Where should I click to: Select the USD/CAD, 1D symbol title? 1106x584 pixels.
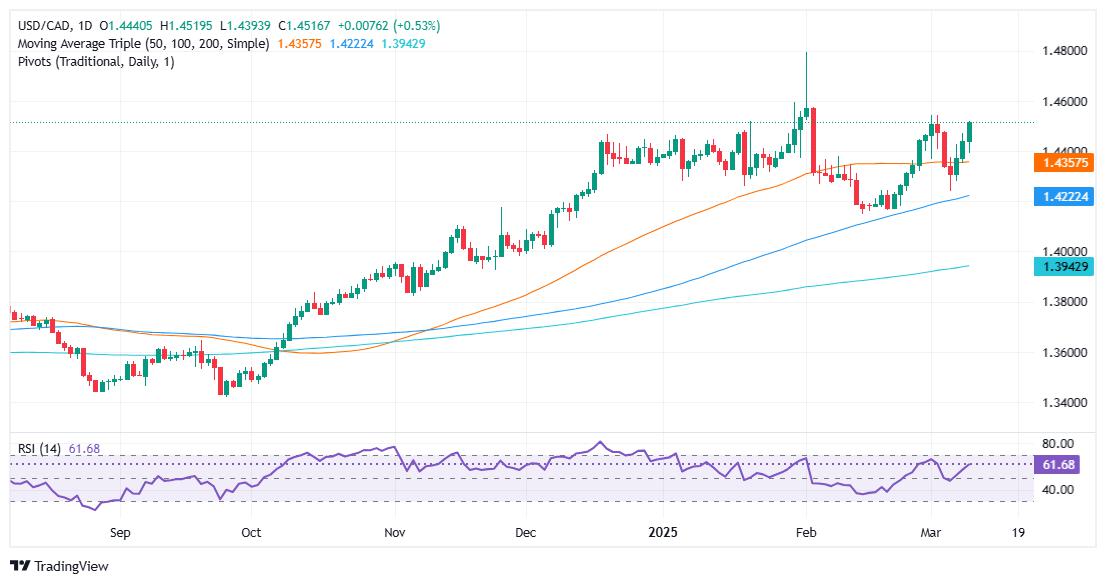(x=55, y=25)
